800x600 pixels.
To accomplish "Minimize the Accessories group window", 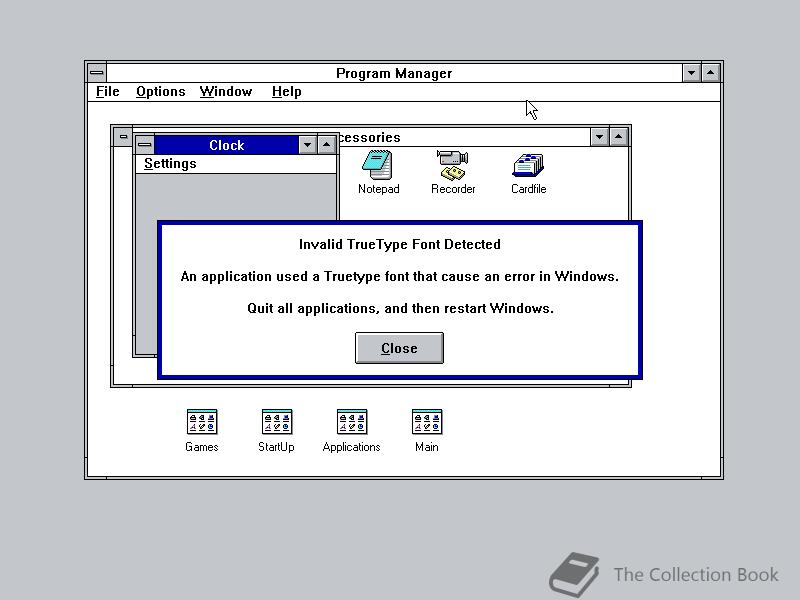I will click(599, 136).
